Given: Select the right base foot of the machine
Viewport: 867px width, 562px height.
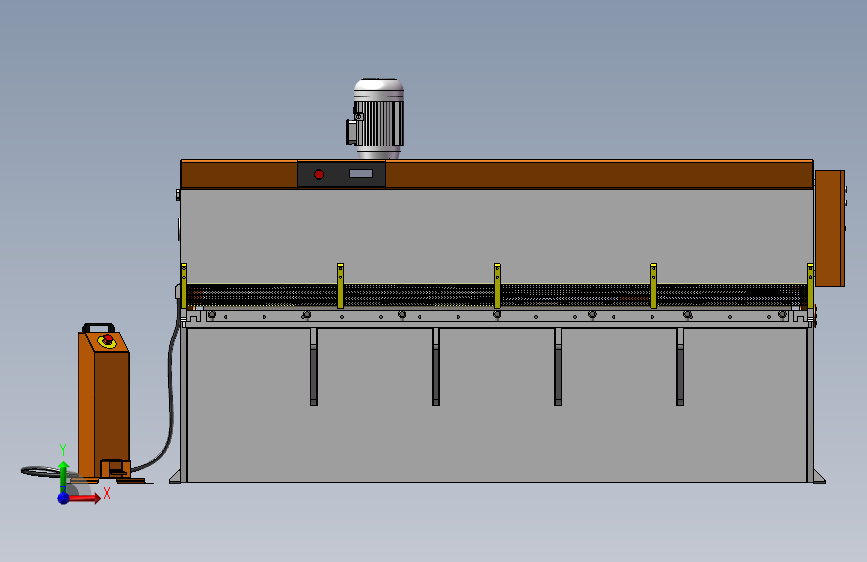Looking at the screenshot, I should click(818, 477).
